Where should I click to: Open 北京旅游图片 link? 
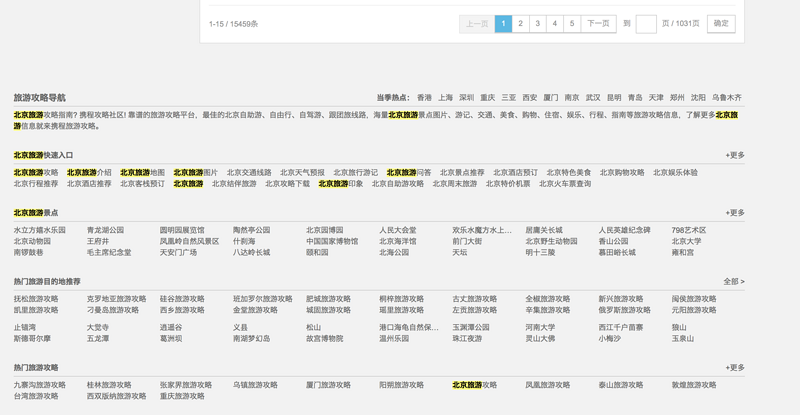coord(196,173)
